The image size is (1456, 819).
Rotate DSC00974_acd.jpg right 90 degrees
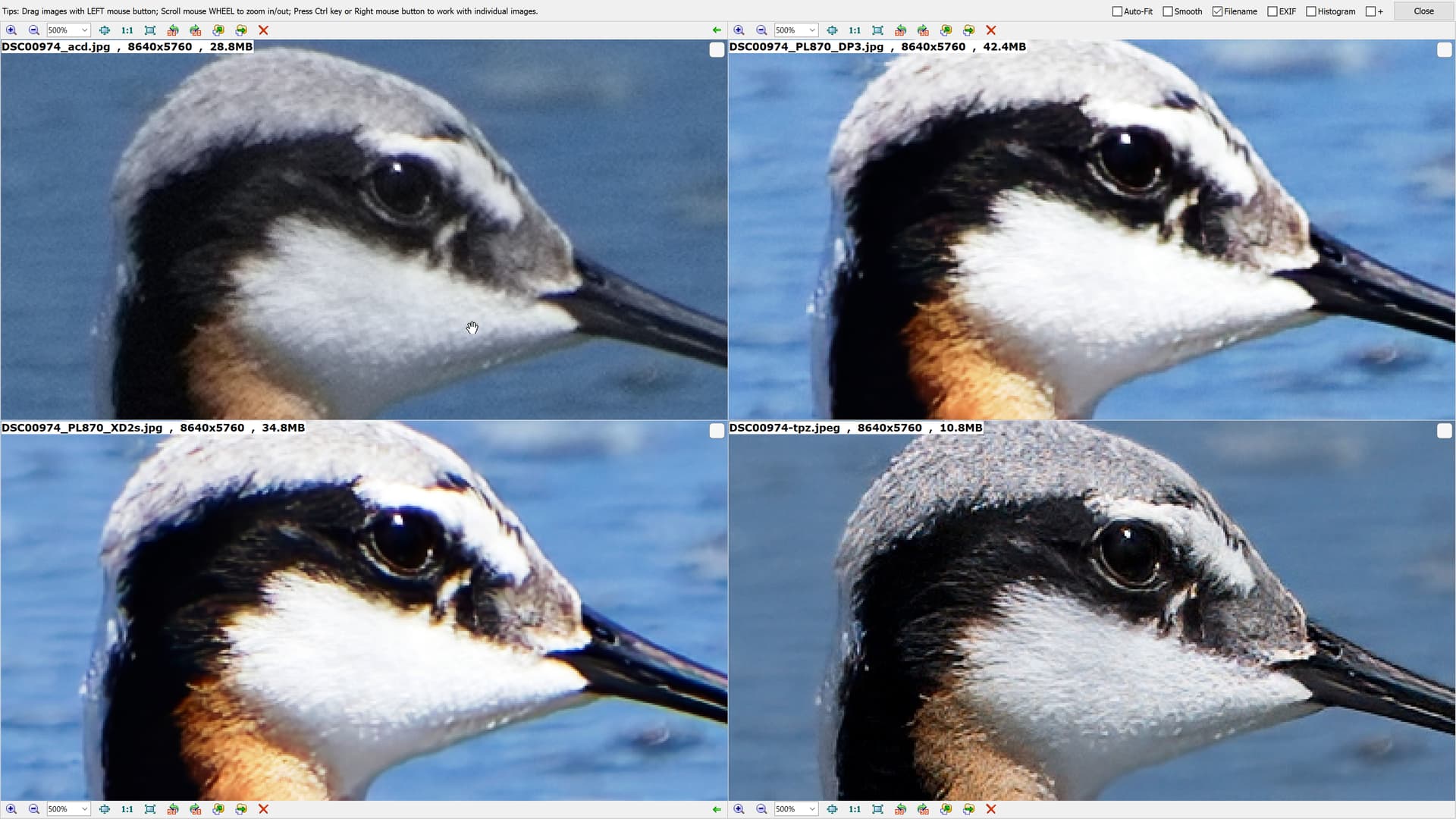[x=196, y=30]
